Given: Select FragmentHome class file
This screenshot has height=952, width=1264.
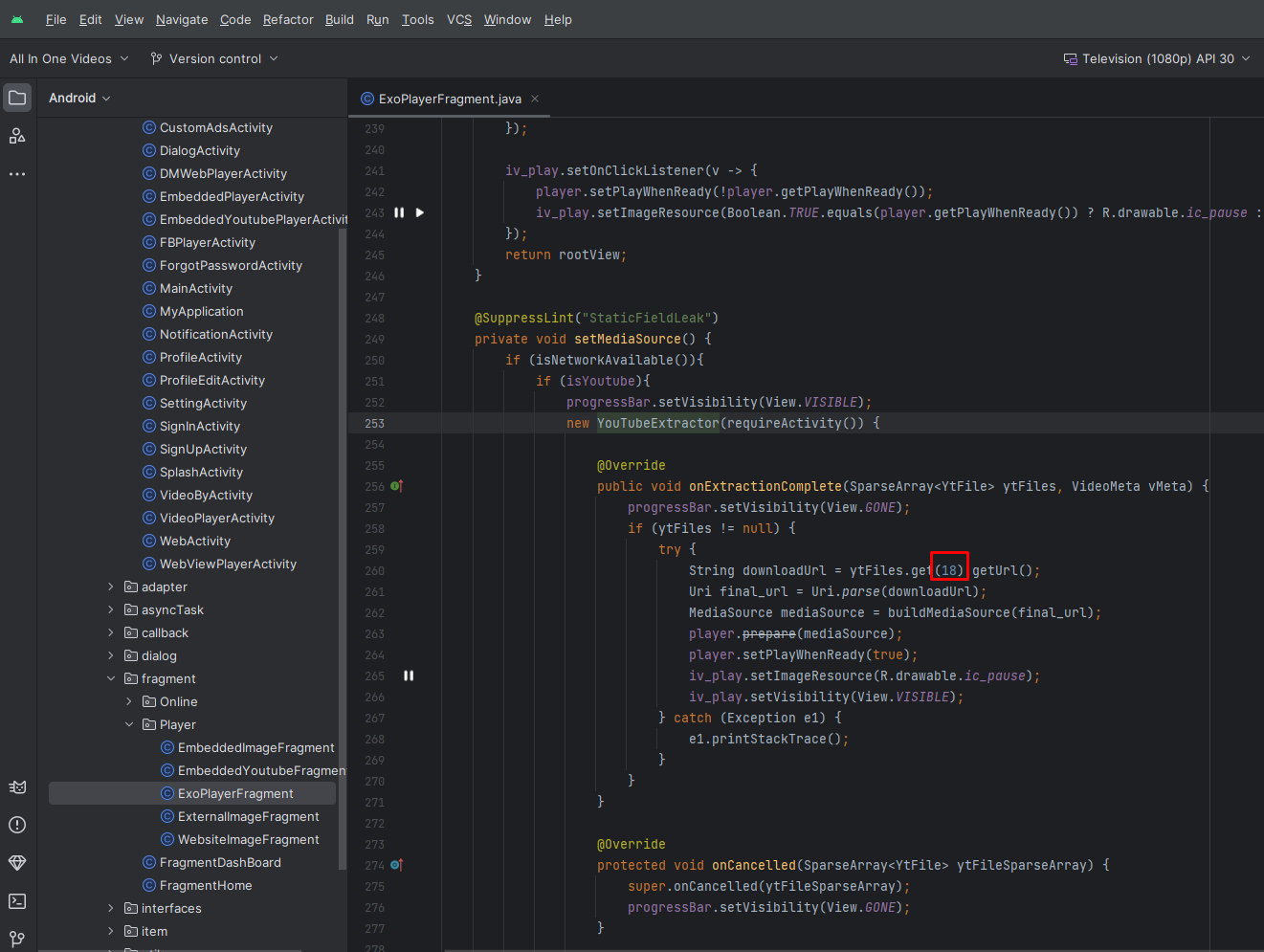Looking at the screenshot, I should 206,885.
